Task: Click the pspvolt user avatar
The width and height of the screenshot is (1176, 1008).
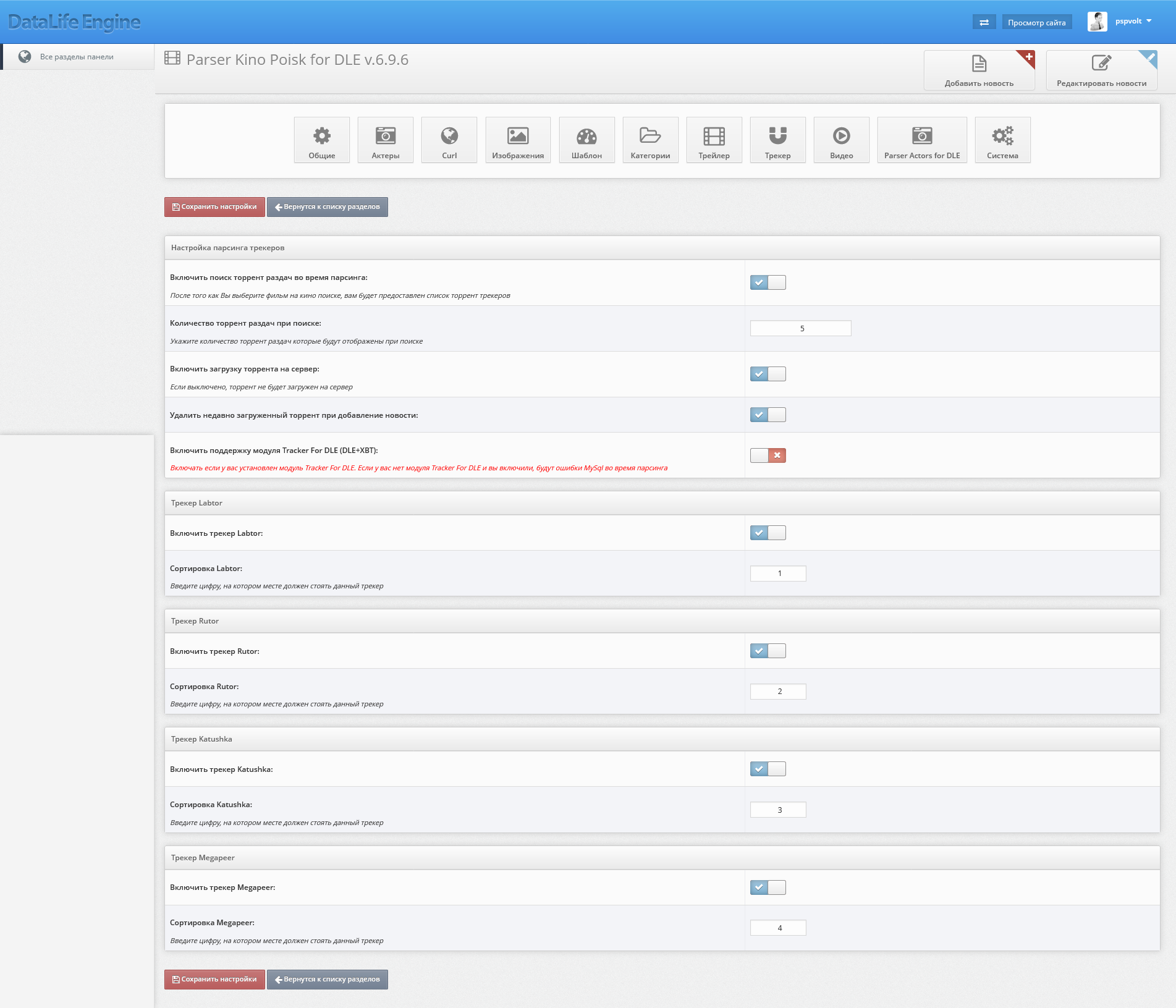Action: click(x=1098, y=22)
